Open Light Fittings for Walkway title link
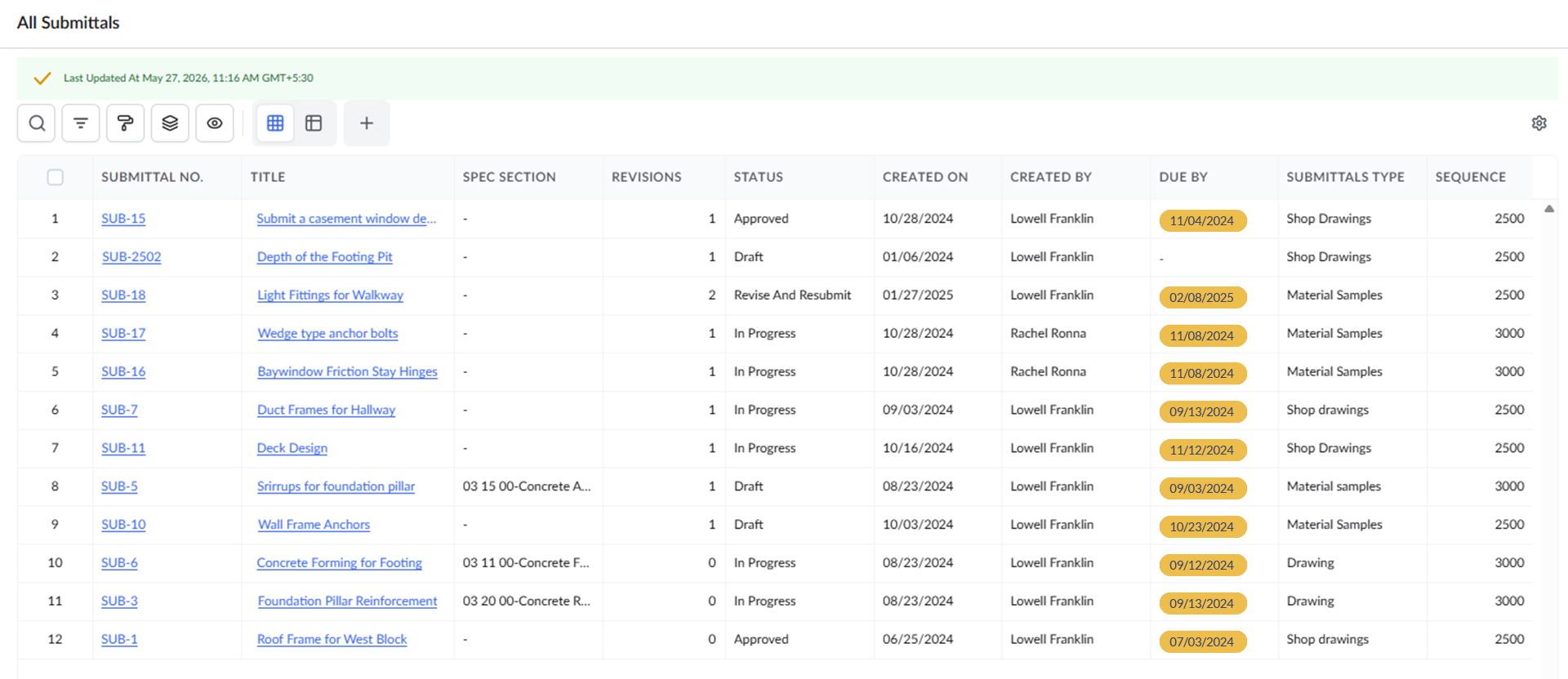 [330, 295]
